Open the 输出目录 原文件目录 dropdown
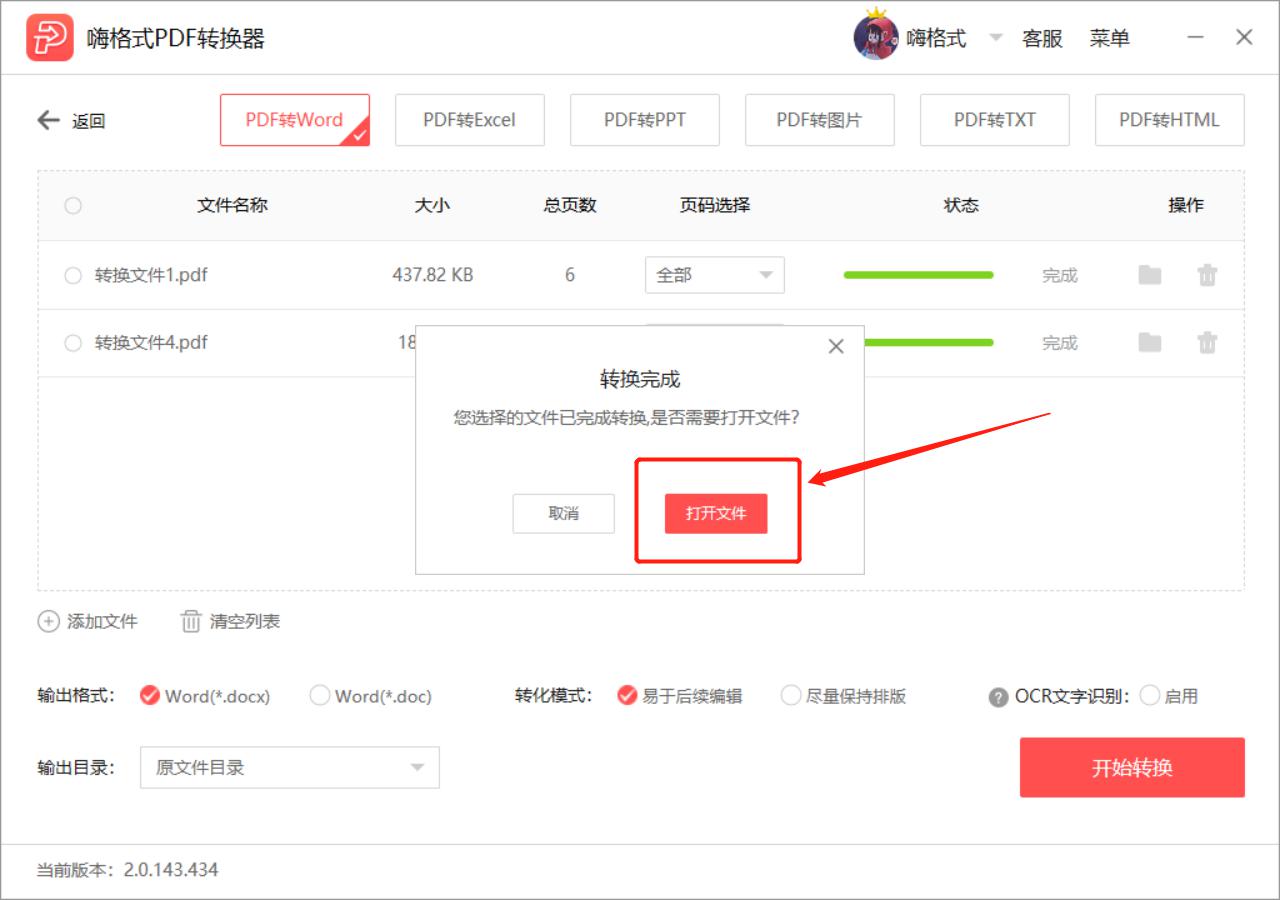Screen dimensions: 1280x900 point(290,767)
